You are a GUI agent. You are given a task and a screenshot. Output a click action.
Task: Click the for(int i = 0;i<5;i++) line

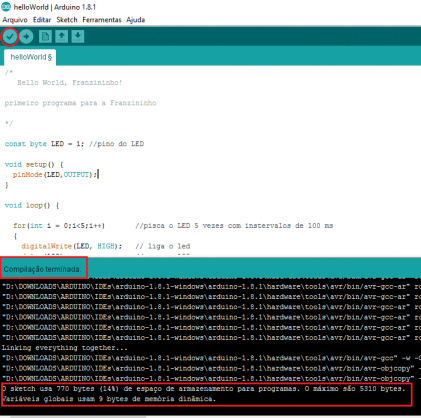[x=59, y=226]
